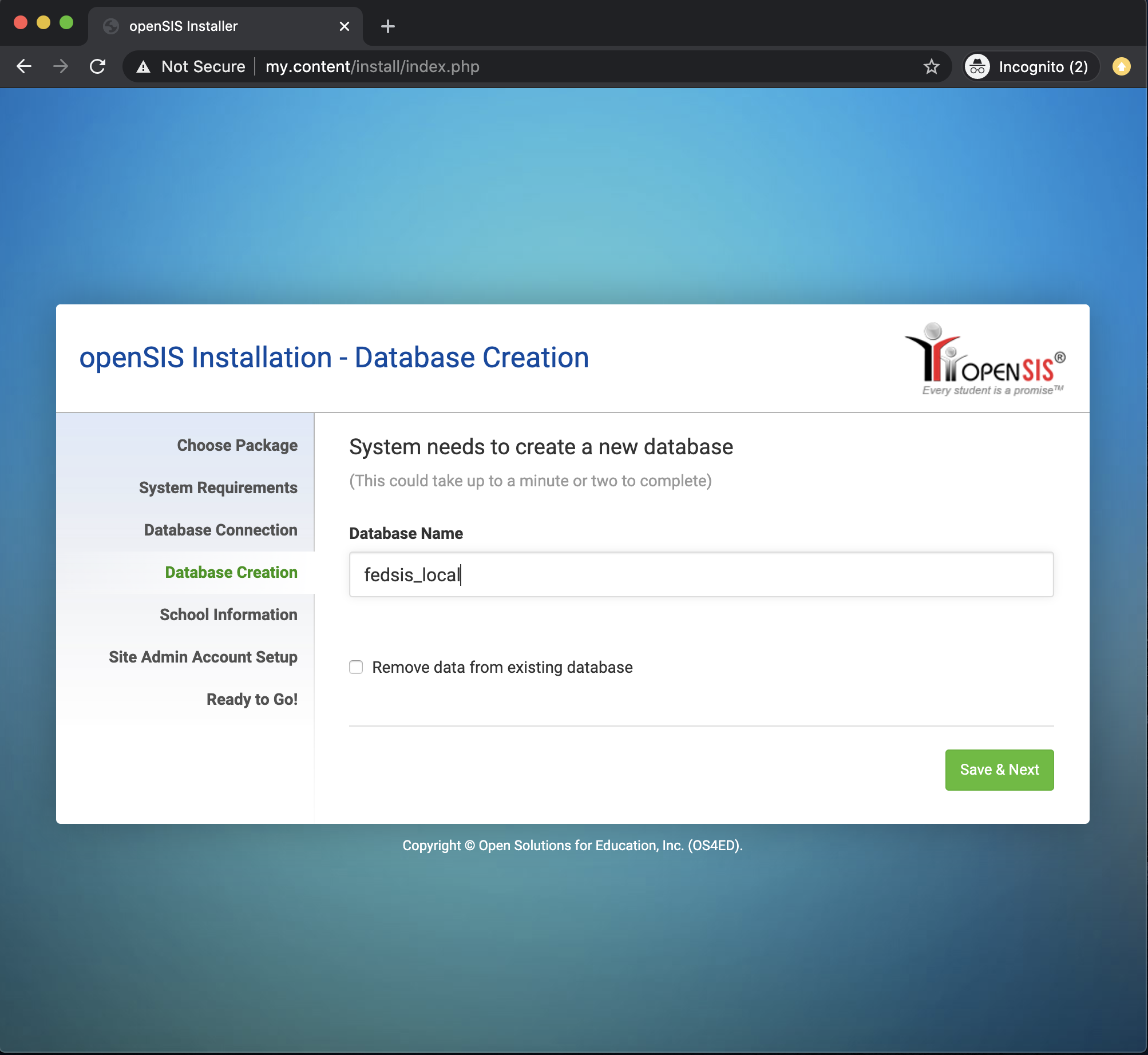The width and height of the screenshot is (1148, 1055).
Task: Jump to School Information step
Action: click(228, 614)
